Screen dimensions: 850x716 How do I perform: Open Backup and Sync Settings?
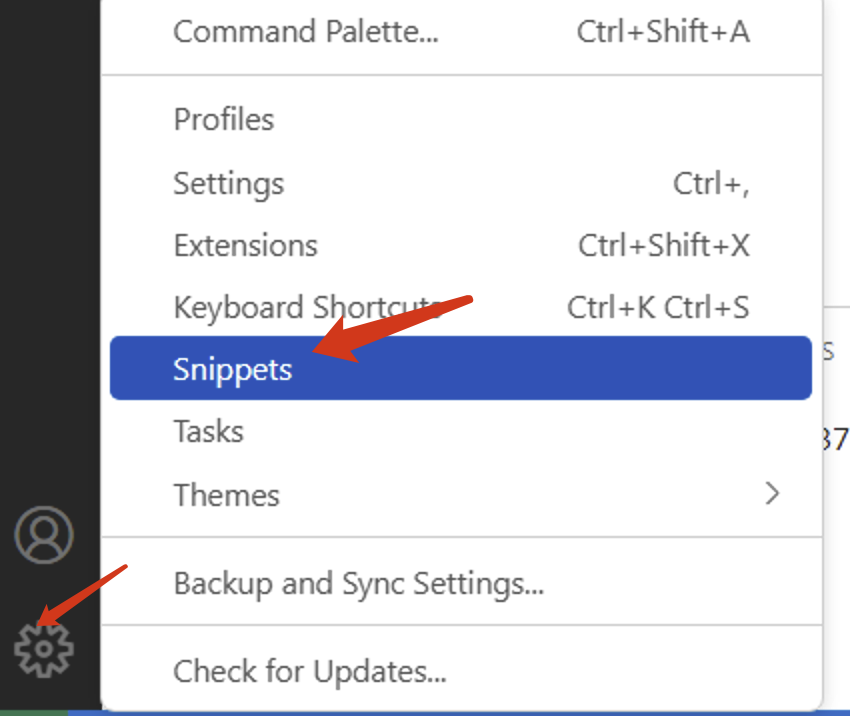[x=461, y=583]
